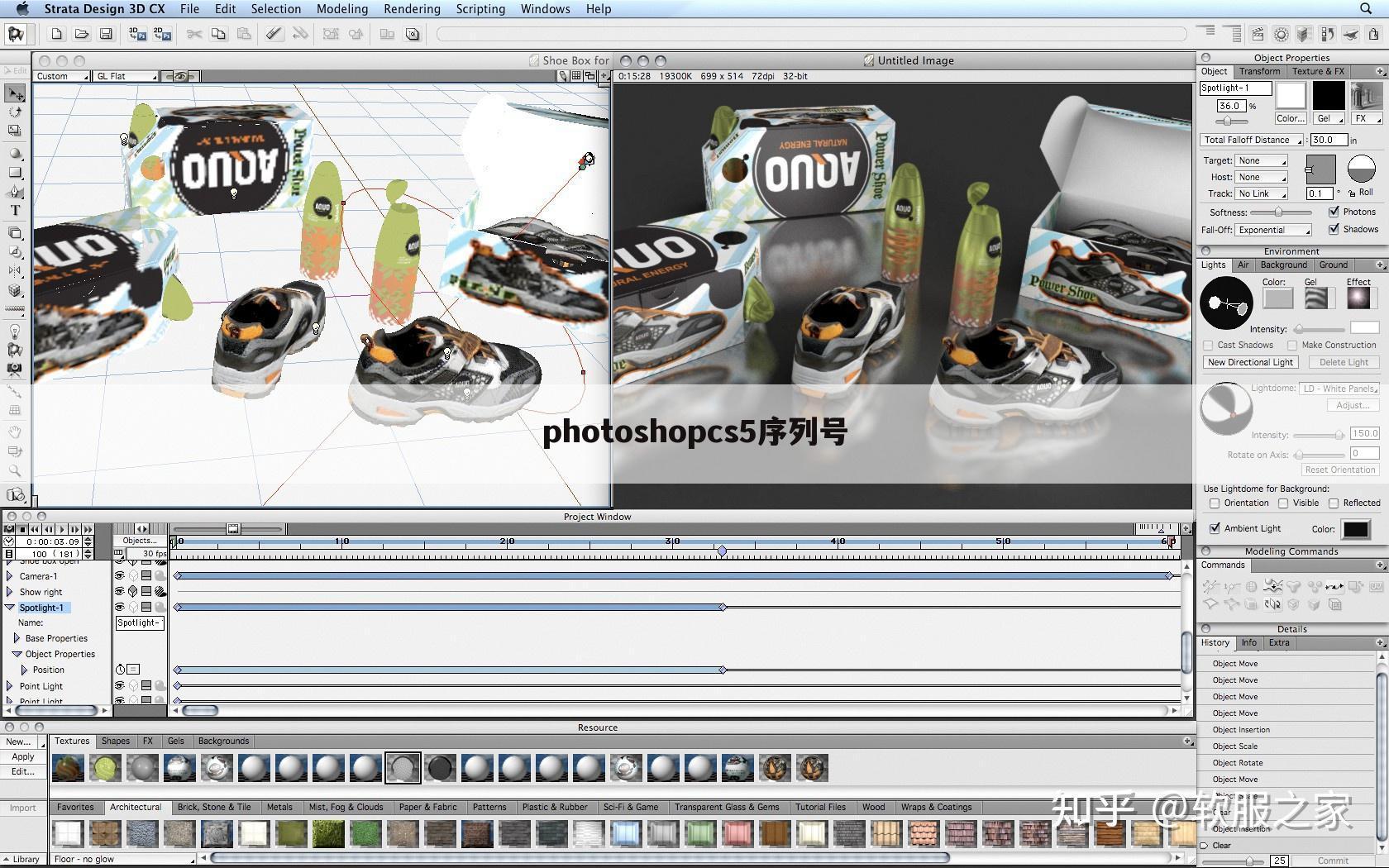Image resolution: width=1389 pixels, height=868 pixels.
Task: Click the Copy icon in toolbar
Action: click(218, 34)
